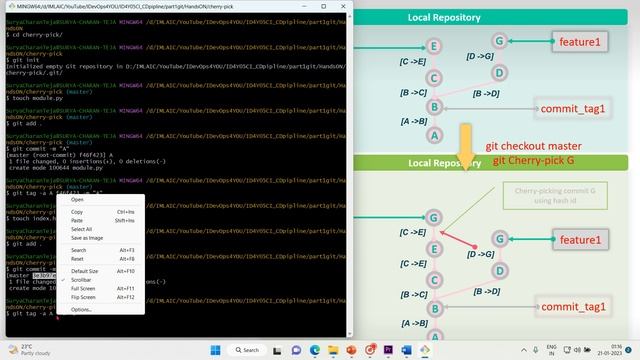Viewport: 640px width, 360px height.
Task: Open ENG IN language switcher
Action: [551, 350]
